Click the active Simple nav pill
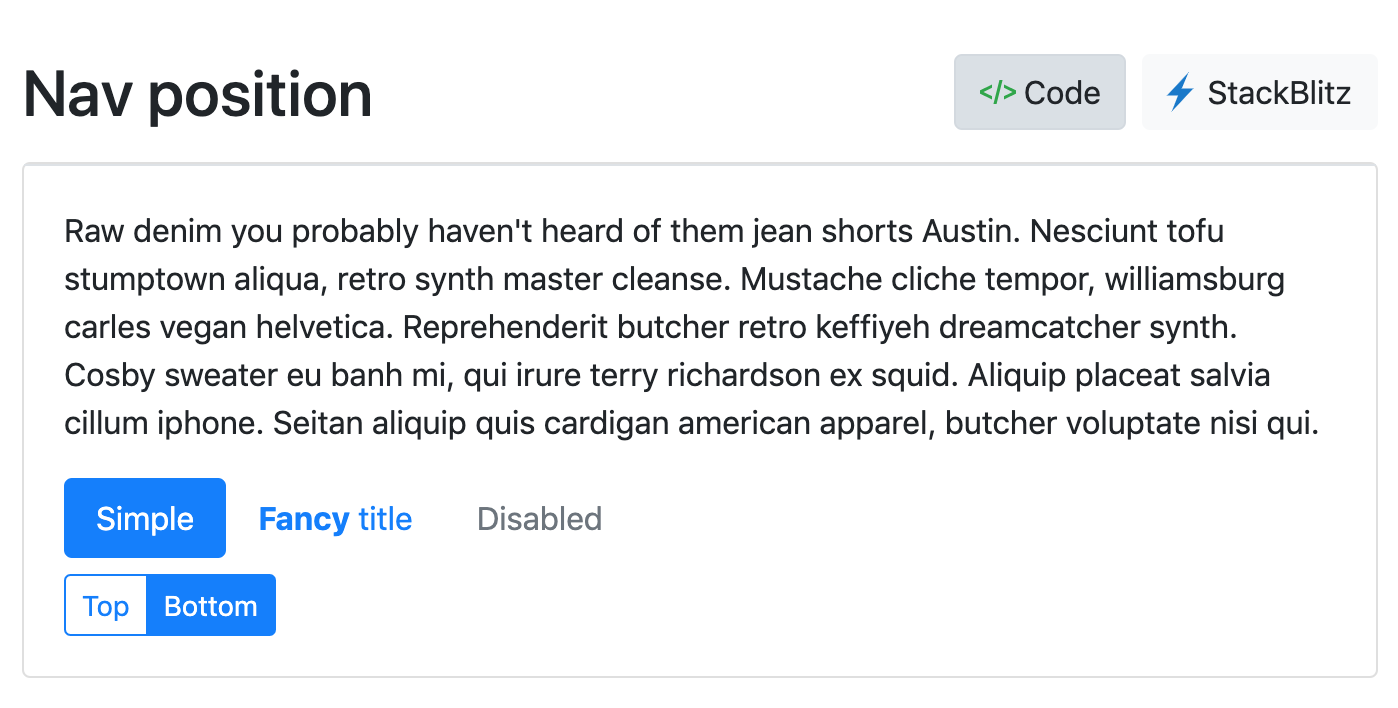 click(x=144, y=518)
